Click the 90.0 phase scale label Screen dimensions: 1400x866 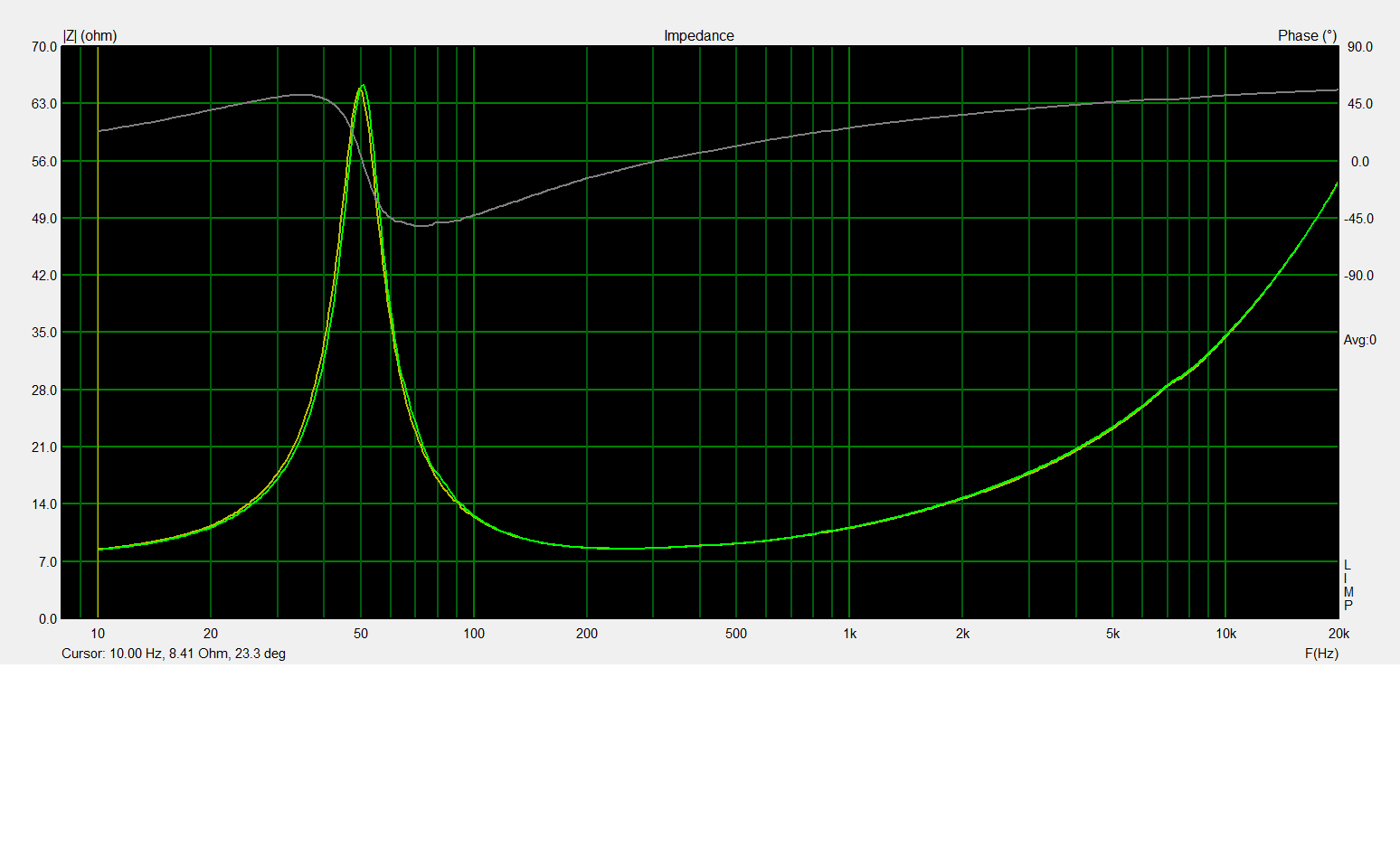1359,47
